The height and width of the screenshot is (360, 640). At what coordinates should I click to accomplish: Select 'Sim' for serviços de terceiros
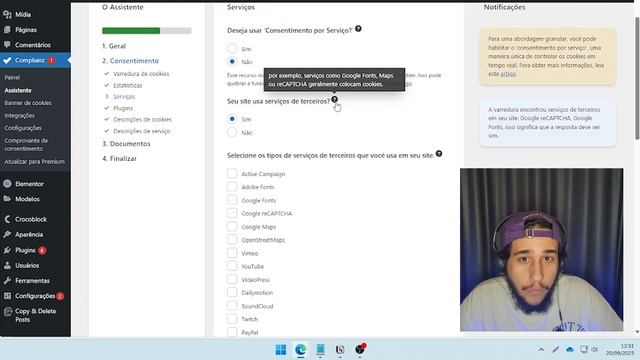click(x=232, y=119)
